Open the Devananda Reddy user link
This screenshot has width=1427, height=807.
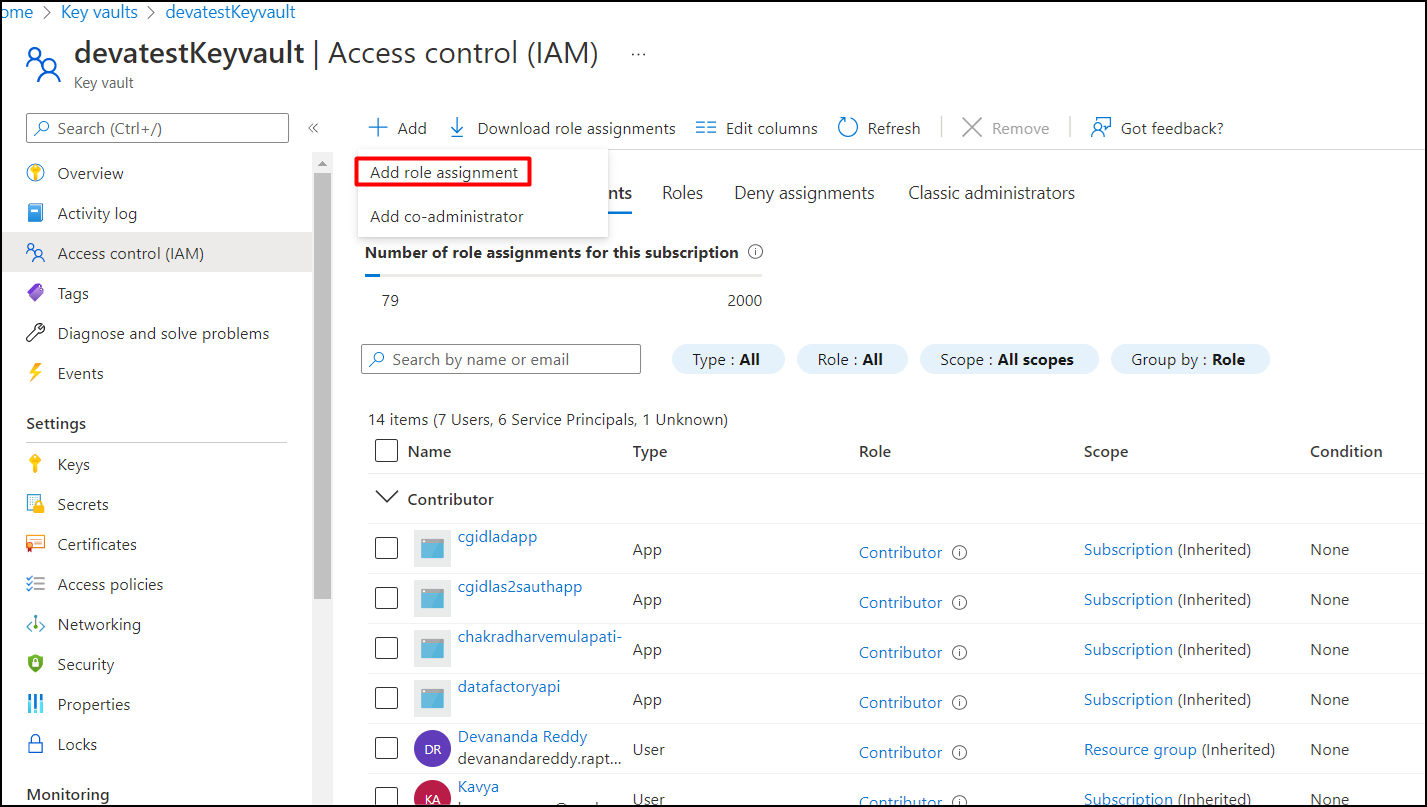click(522, 736)
